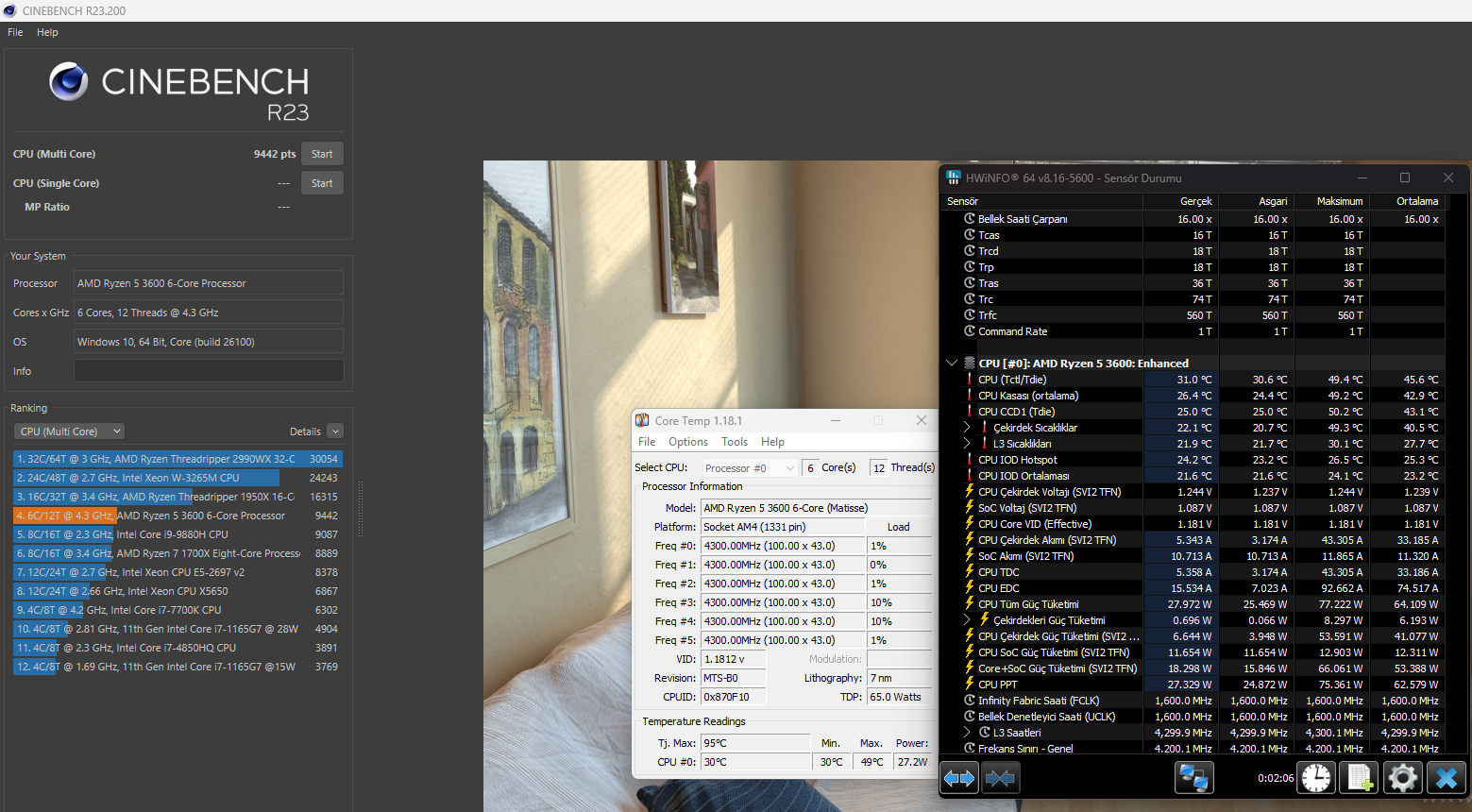1472x812 pixels.
Task: Click the Sensör column header in HWiNFO
Action: (x=1042, y=201)
